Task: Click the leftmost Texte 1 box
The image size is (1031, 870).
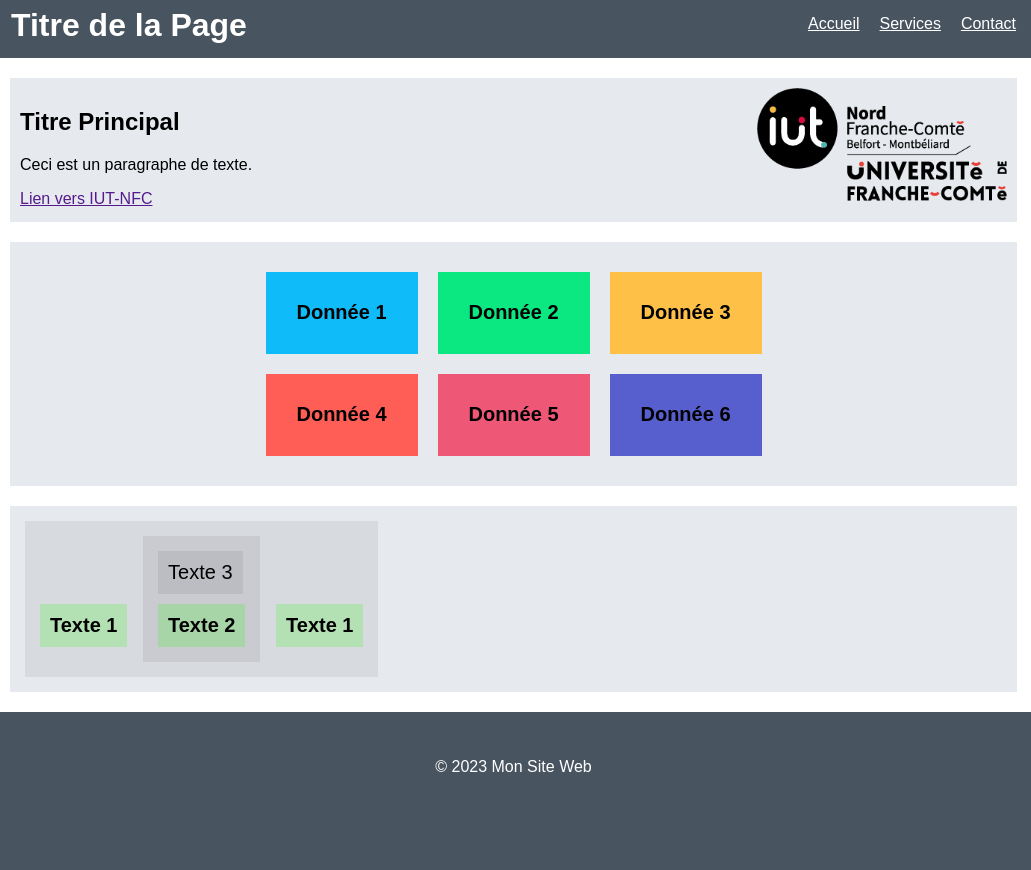Action: click(x=83, y=626)
